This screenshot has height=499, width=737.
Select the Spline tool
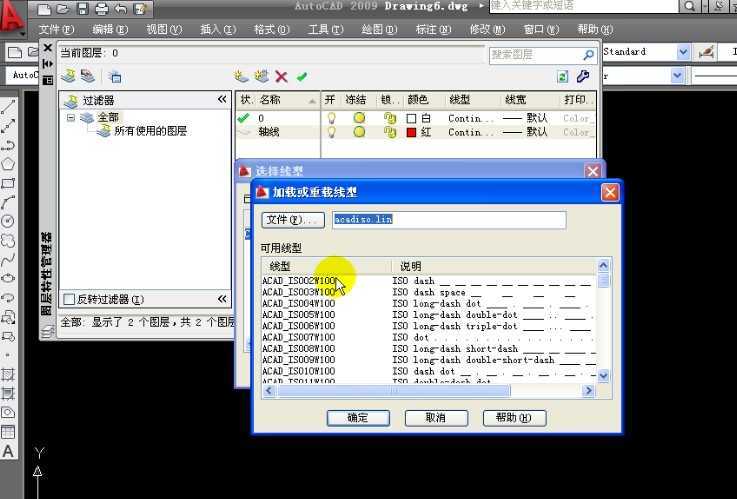[8, 259]
